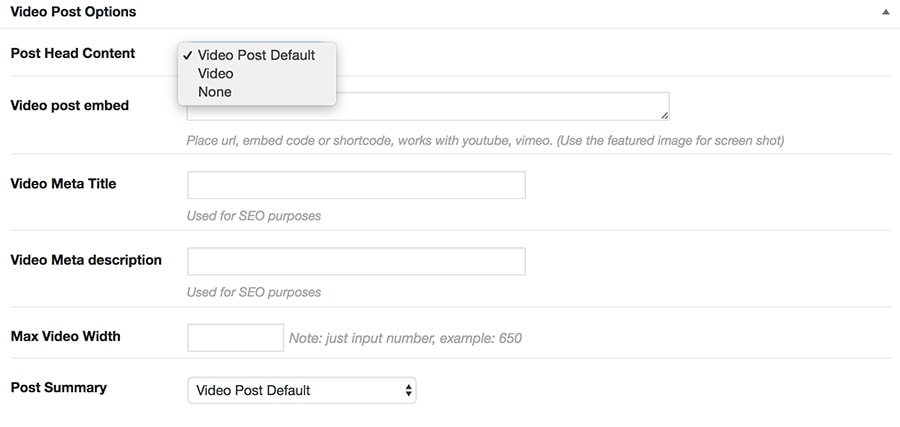Grab the embed textarea resize handle
Viewport: 900px width, 427px height.
664,115
